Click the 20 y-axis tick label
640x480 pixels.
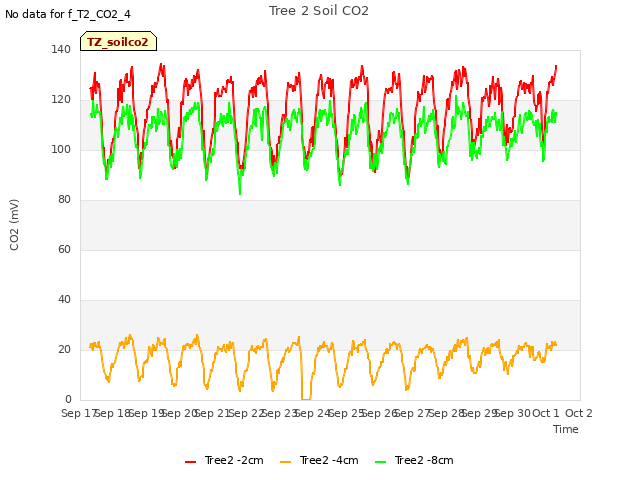pos(64,349)
